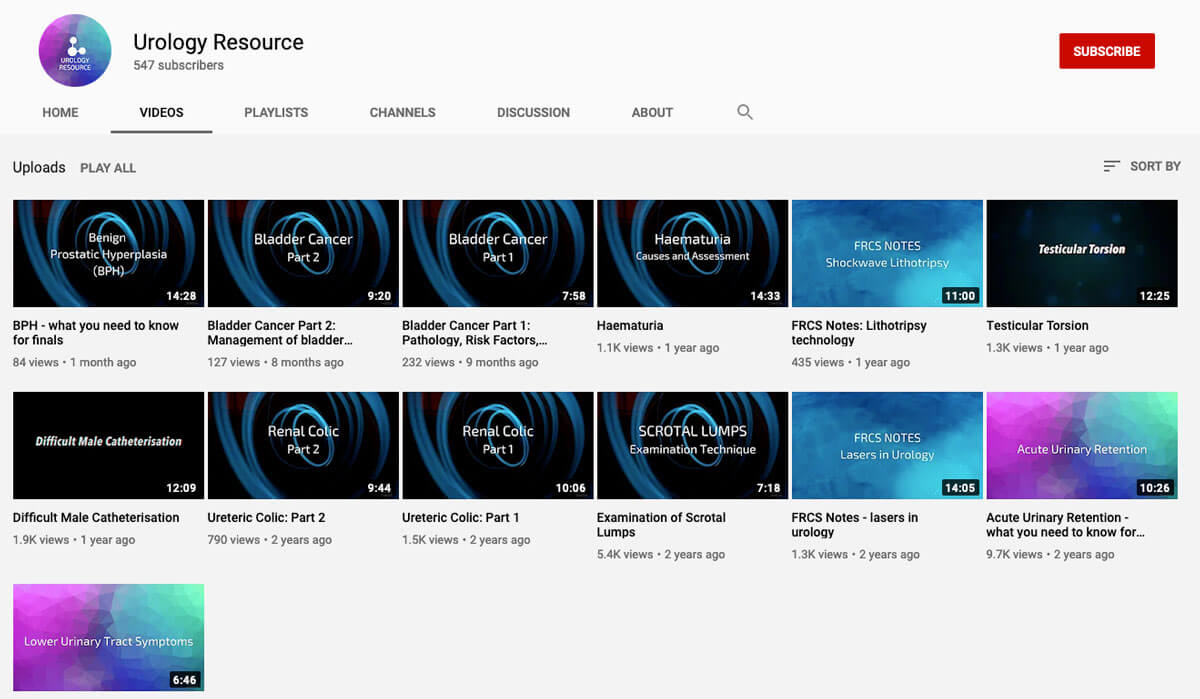The width and height of the screenshot is (1200, 699).
Task: Click the Difficult Male Catheterisation title link
Action: (96, 517)
